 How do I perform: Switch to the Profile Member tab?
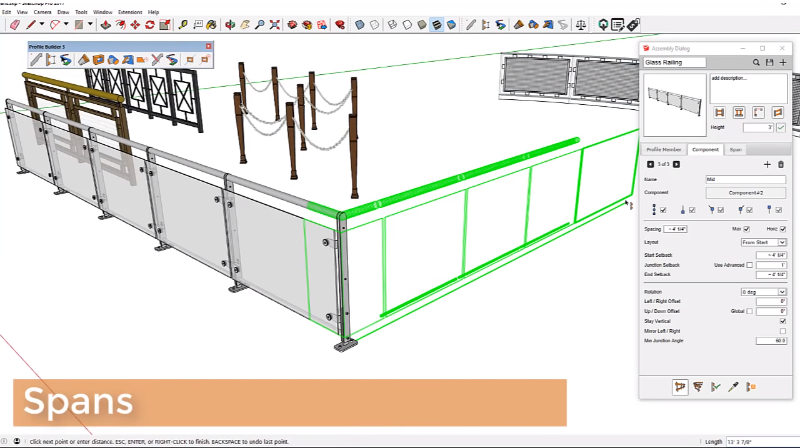(x=664, y=148)
